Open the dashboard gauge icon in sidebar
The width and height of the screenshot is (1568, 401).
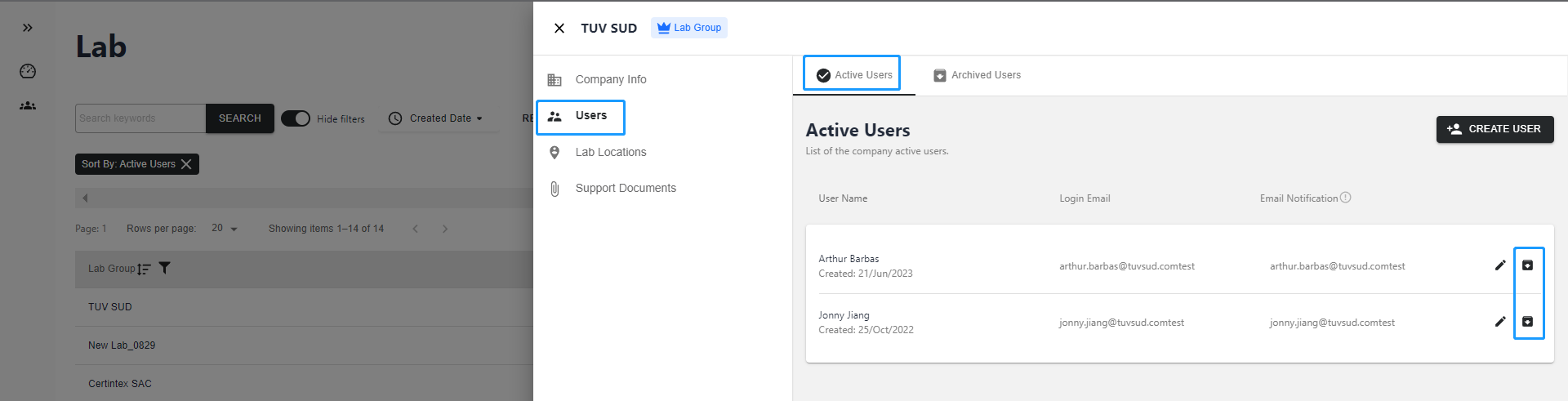(28, 71)
